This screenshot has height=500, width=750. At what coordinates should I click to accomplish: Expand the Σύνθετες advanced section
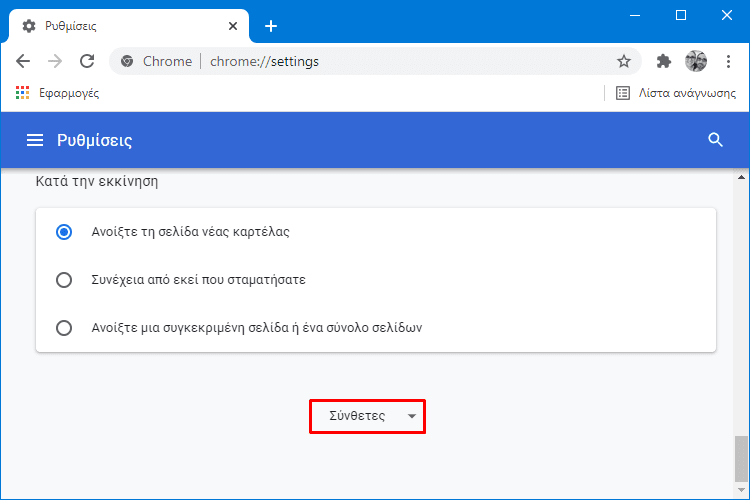367,416
